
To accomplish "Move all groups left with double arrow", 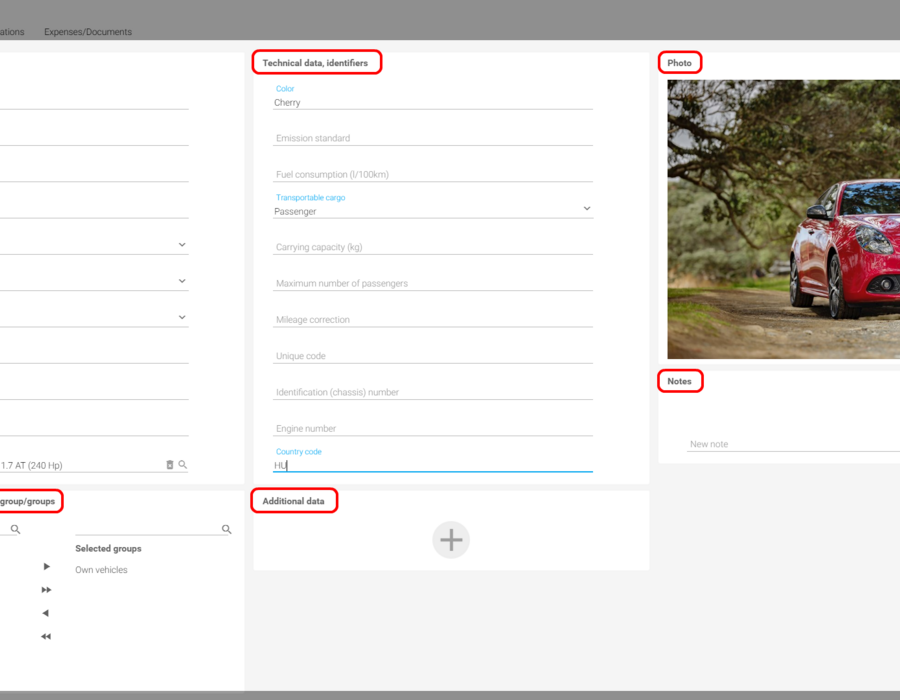I will coord(46,636).
